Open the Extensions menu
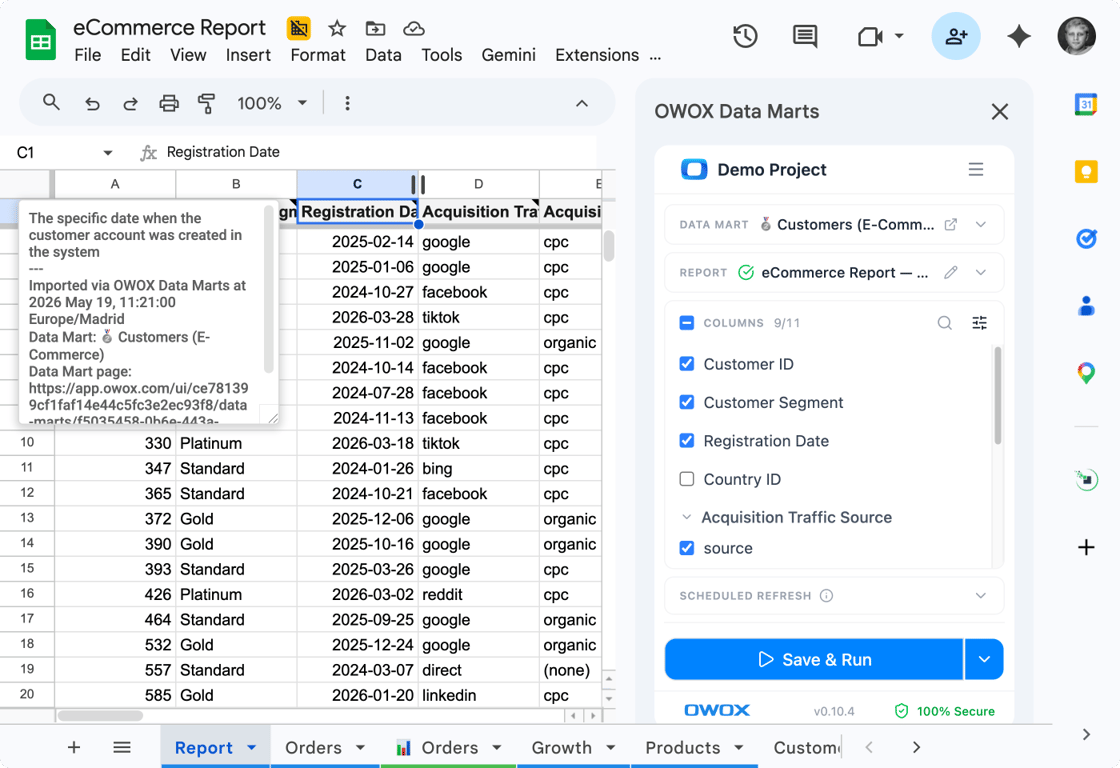The height and width of the screenshot is (768, 1120). (597, 55)
